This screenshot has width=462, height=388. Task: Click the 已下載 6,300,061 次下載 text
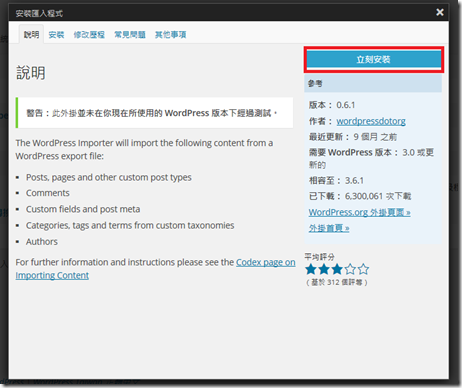(x=360, y=196)
